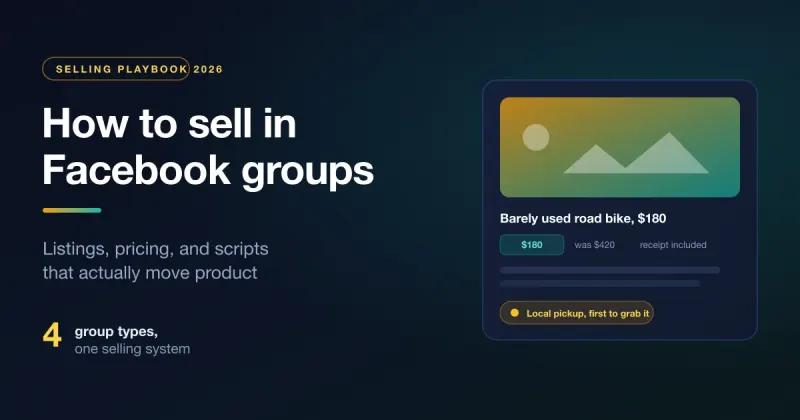Screen dimensions: 800x420
Task: Click the 'group types,' text
Action: click(116, 331)
